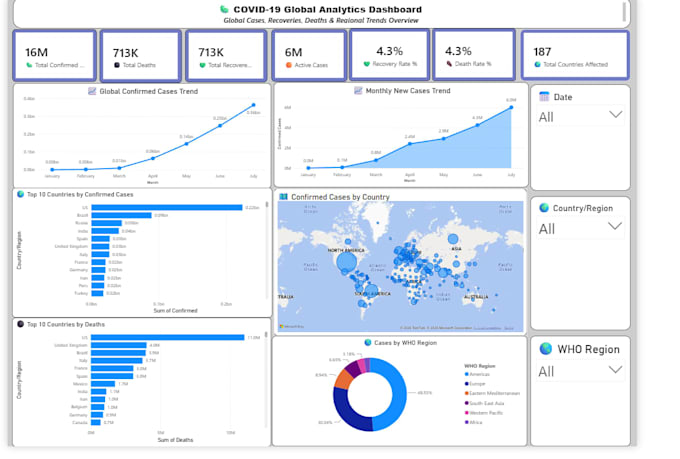This screenshot has width=680, height=459.
Task: Click the 187 Total Countries Affected value
Action: click(542, 52)
